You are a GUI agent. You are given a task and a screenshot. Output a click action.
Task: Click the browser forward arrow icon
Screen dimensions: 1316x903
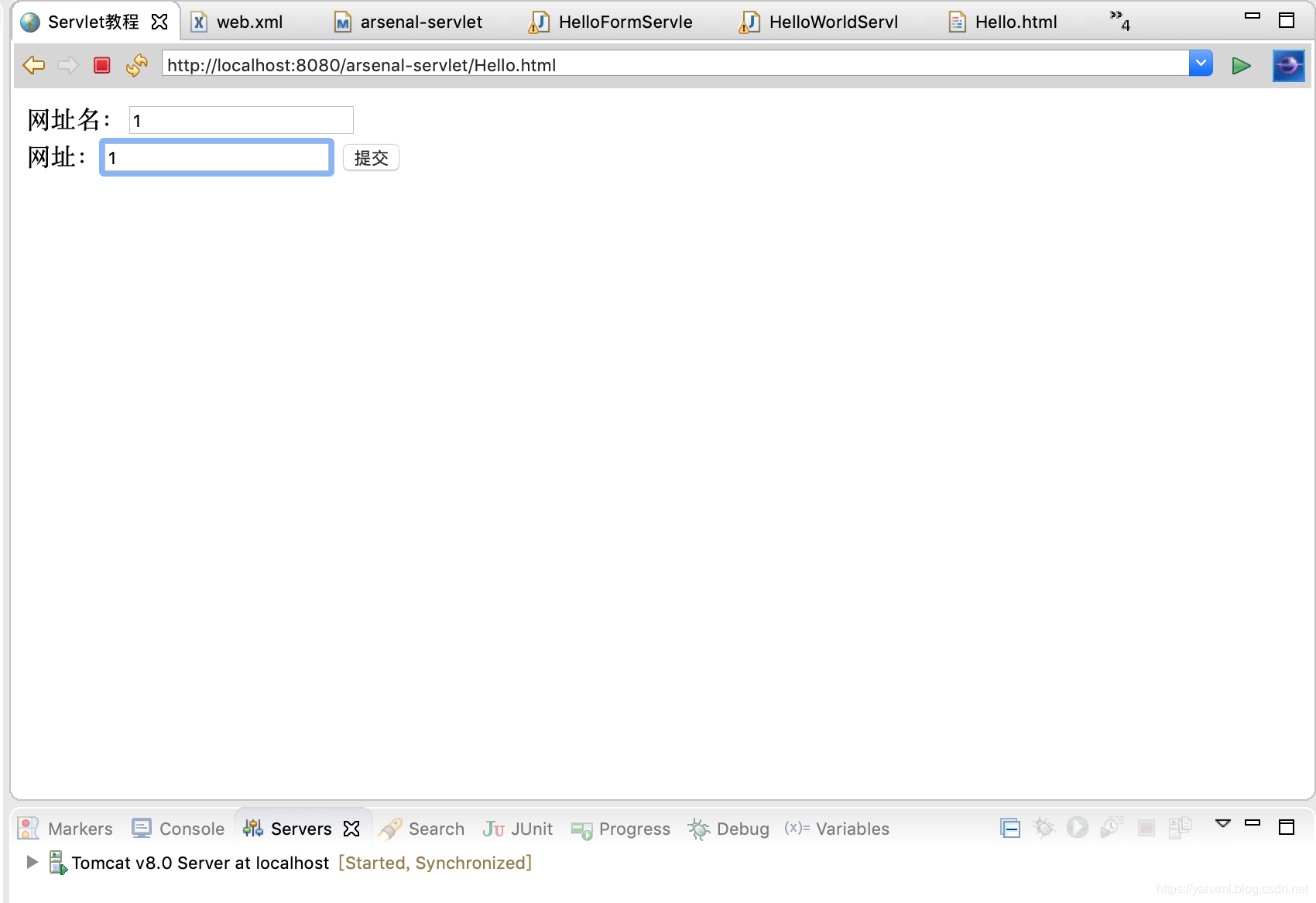click(68, 65)
